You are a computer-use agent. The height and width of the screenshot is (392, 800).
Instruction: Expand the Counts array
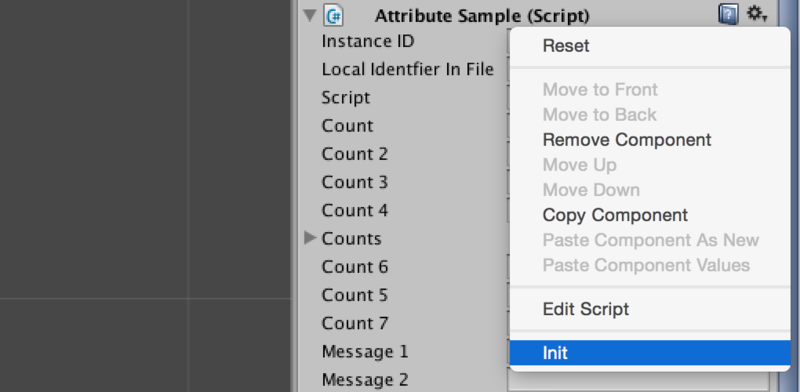point(309,237)
